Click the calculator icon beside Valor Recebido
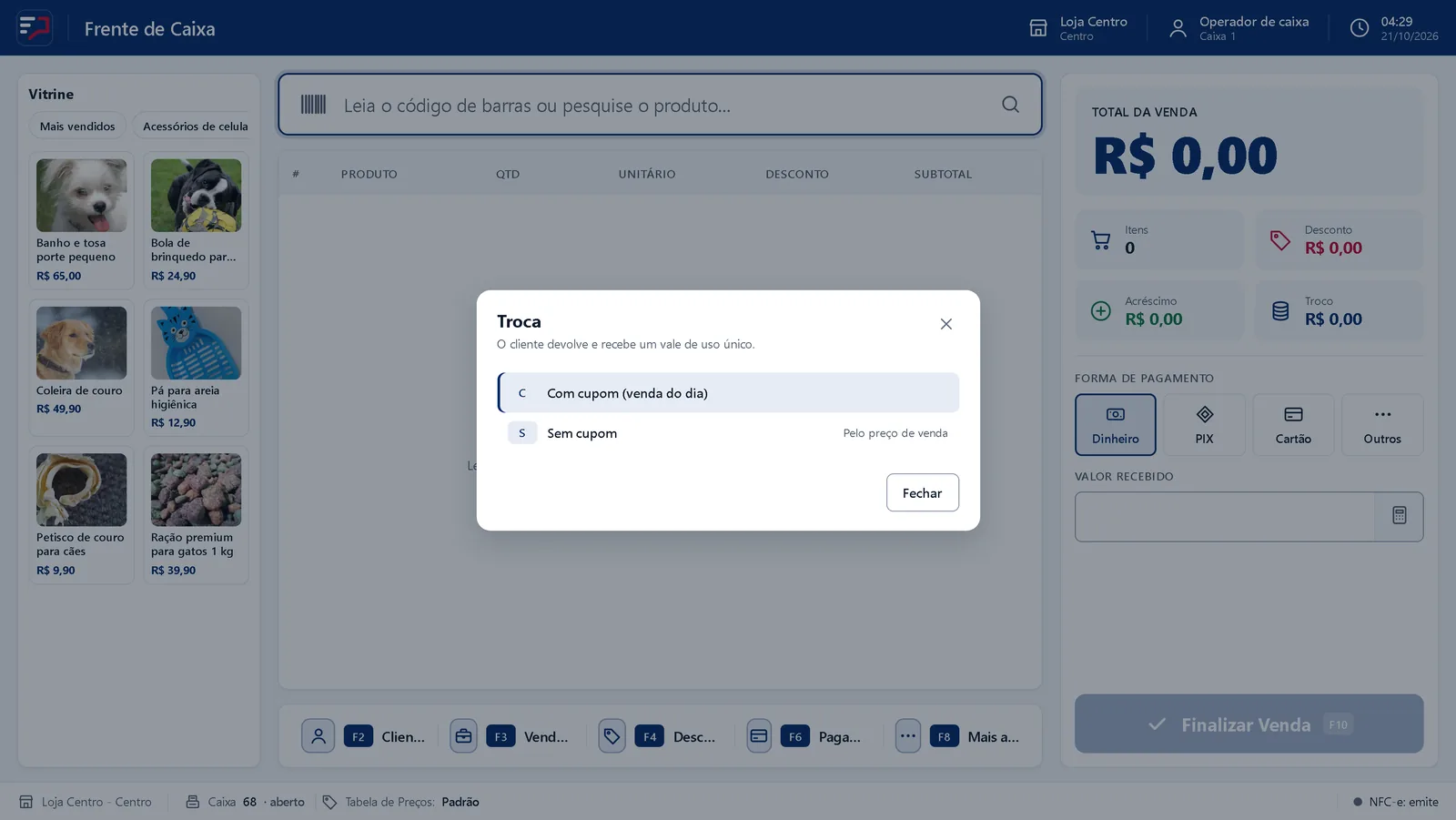The width and height of the screenshot is (1456, 820). (x=1400, y=516)
